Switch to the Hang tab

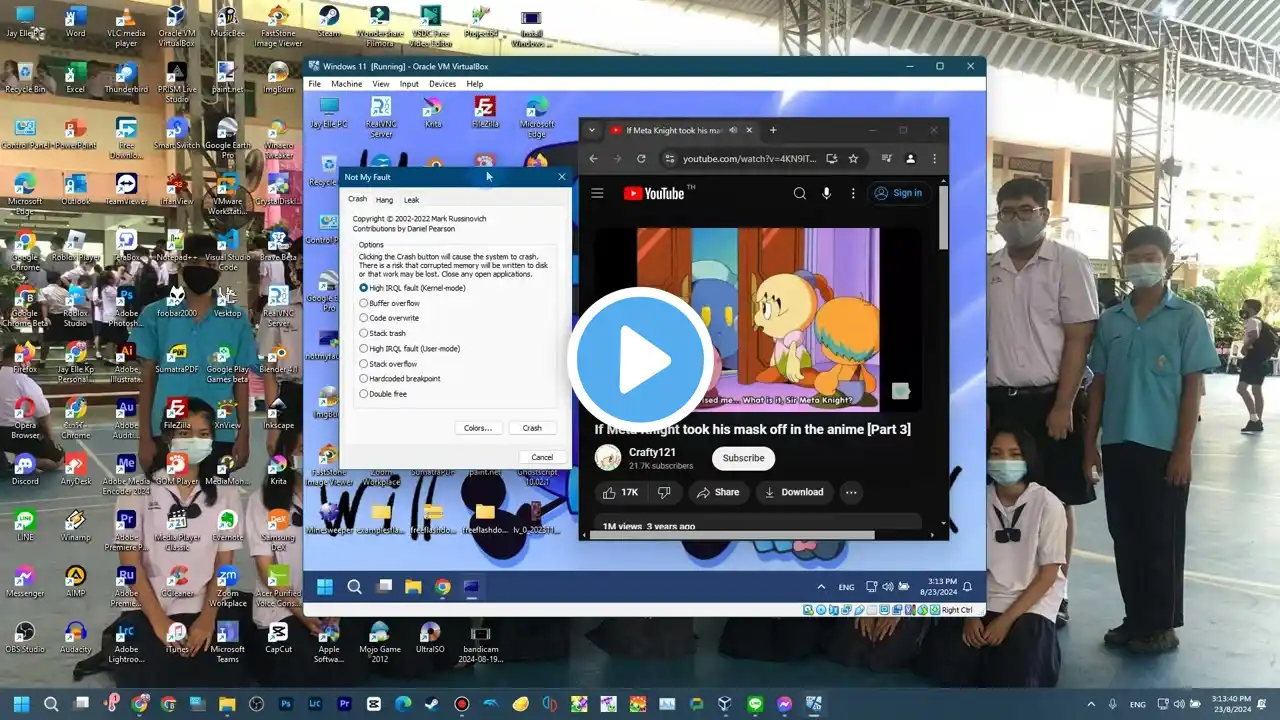click(384, 200)
